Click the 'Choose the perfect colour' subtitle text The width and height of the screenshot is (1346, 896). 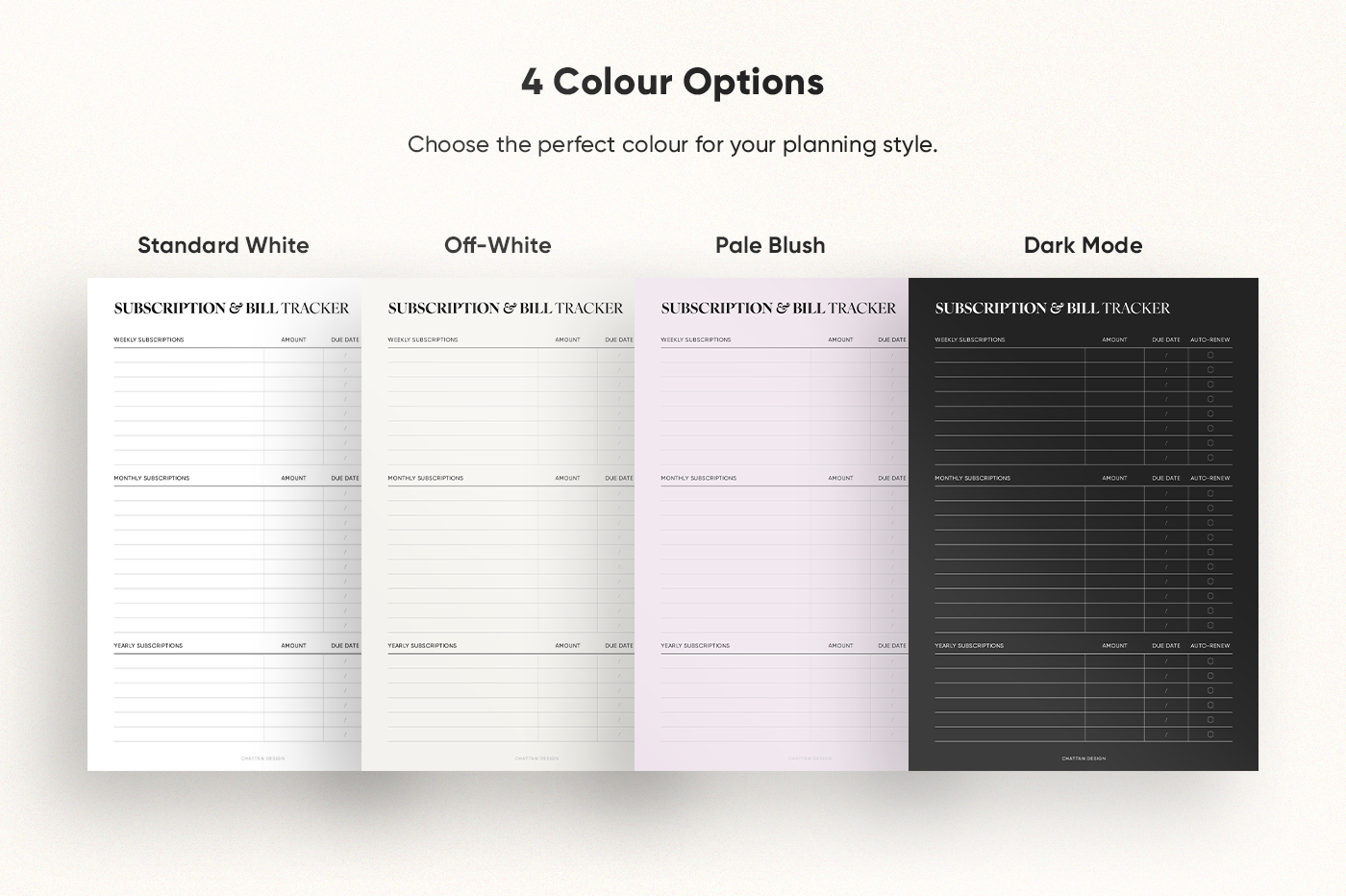[x=673, y=144]
